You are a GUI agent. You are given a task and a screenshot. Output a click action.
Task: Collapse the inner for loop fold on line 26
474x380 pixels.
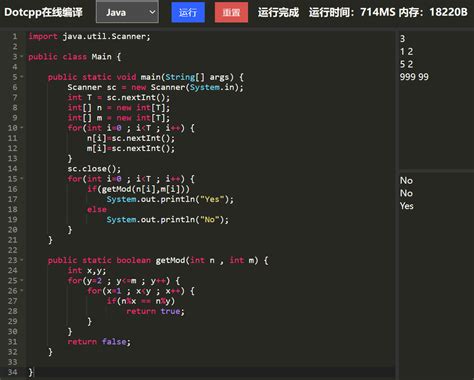coord(22,291)
